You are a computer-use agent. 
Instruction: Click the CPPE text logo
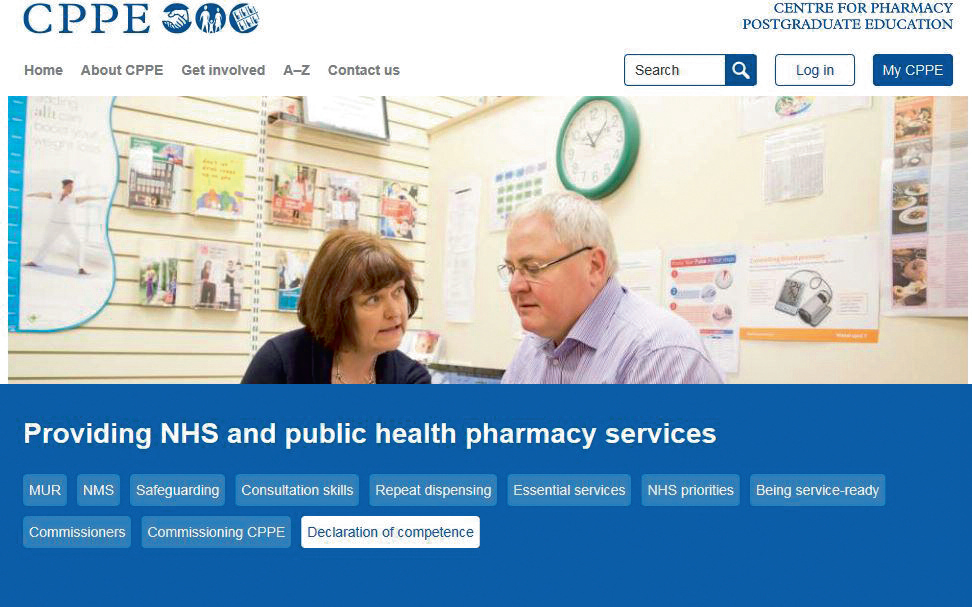tap(87, 19)
